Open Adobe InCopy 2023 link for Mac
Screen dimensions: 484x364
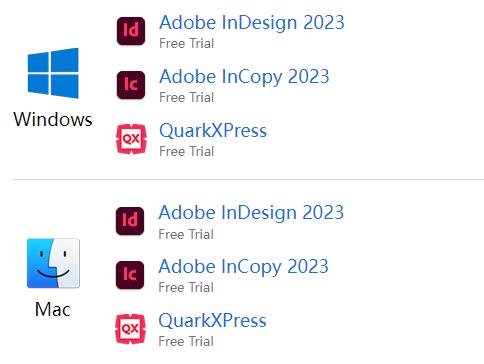click(x=244, y=267)
